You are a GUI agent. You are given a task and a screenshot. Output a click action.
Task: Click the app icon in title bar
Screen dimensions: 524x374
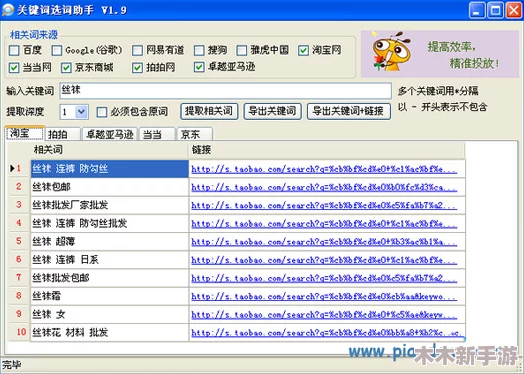coord(8,10)
